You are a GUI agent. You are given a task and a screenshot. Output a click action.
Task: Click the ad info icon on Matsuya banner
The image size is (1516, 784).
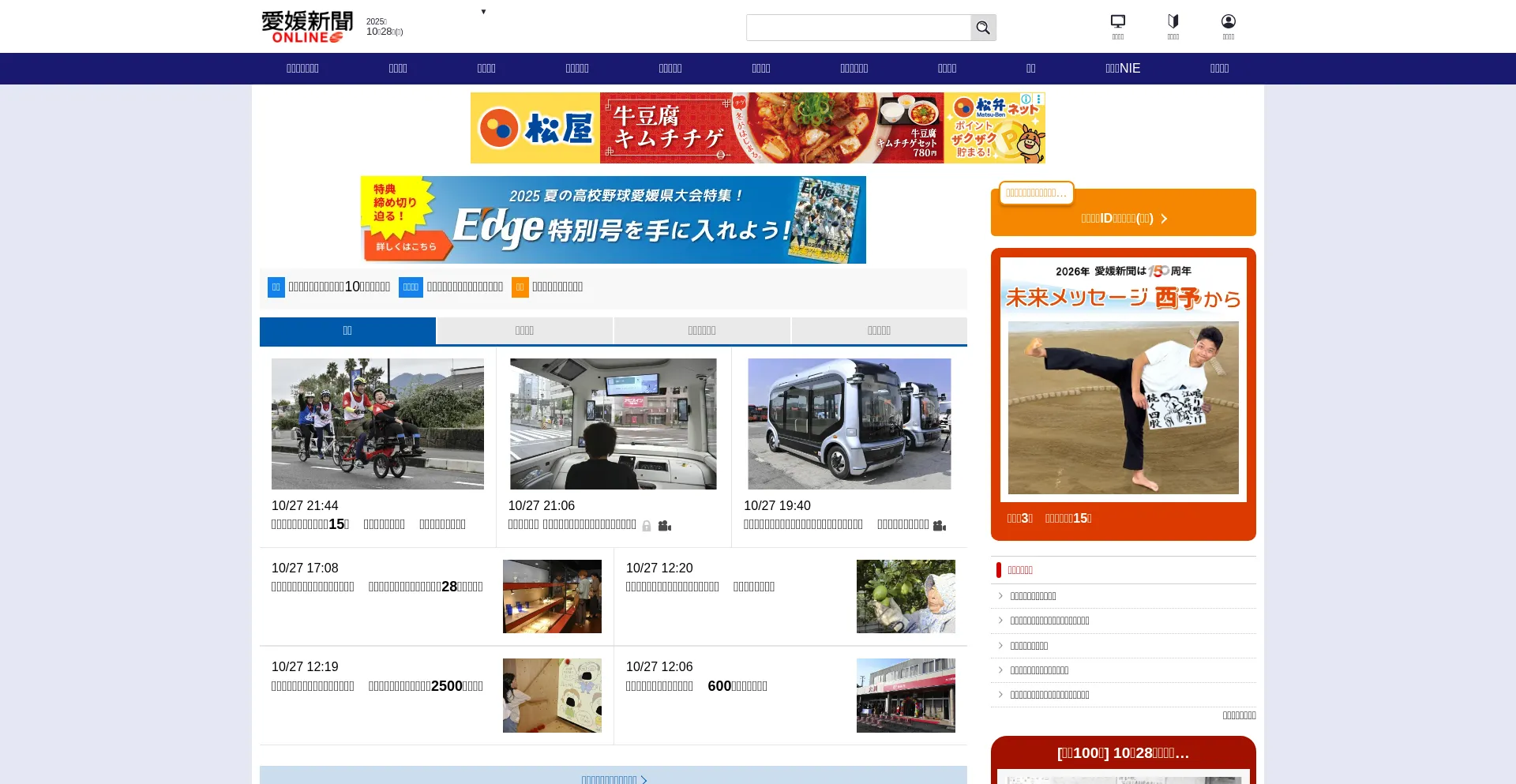click(1026, 99)
